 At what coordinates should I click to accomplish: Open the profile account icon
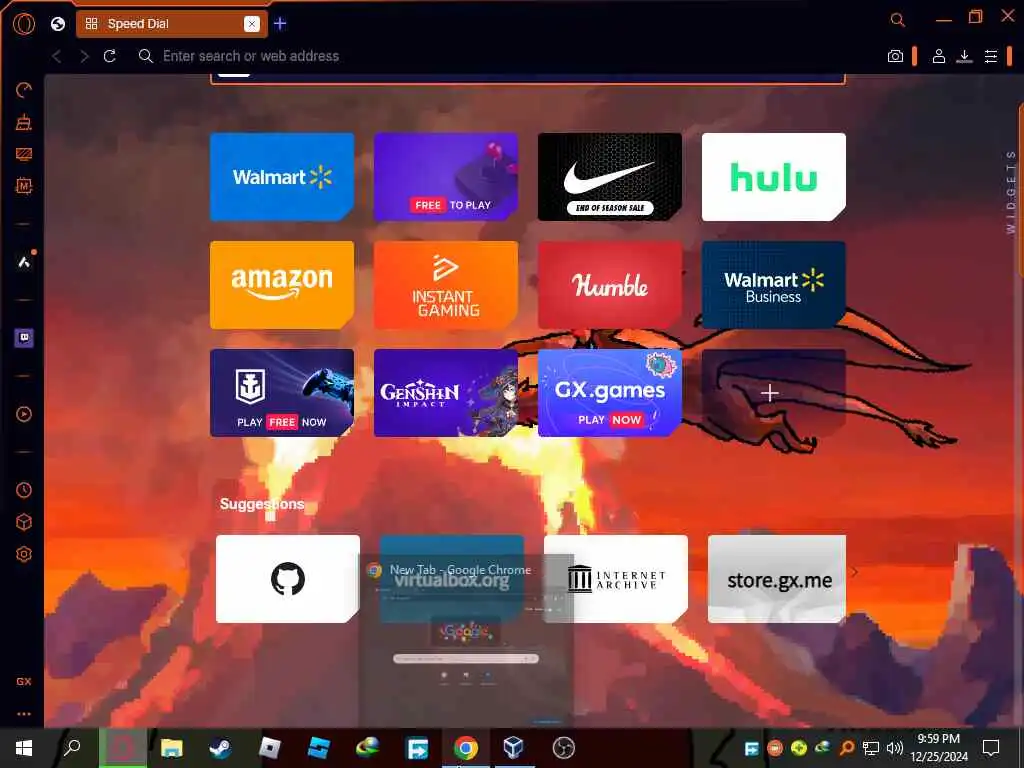[x=938, y=56]
